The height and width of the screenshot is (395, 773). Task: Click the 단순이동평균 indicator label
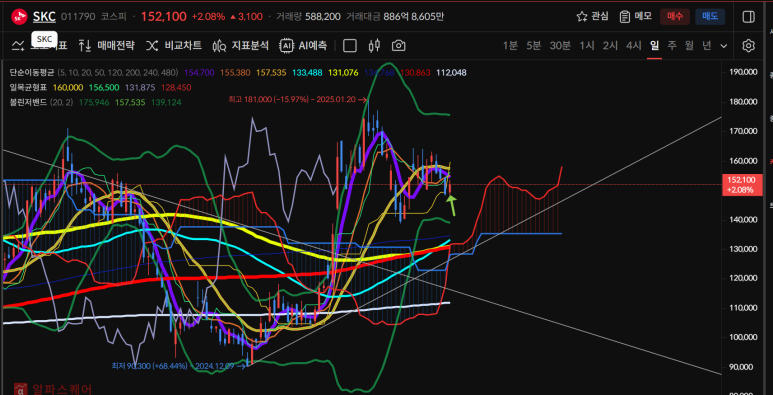[32, 72]
